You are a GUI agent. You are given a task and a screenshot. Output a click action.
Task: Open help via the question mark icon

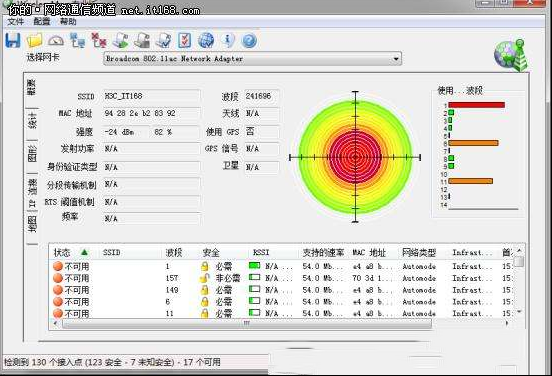click(x=249, y=40)
